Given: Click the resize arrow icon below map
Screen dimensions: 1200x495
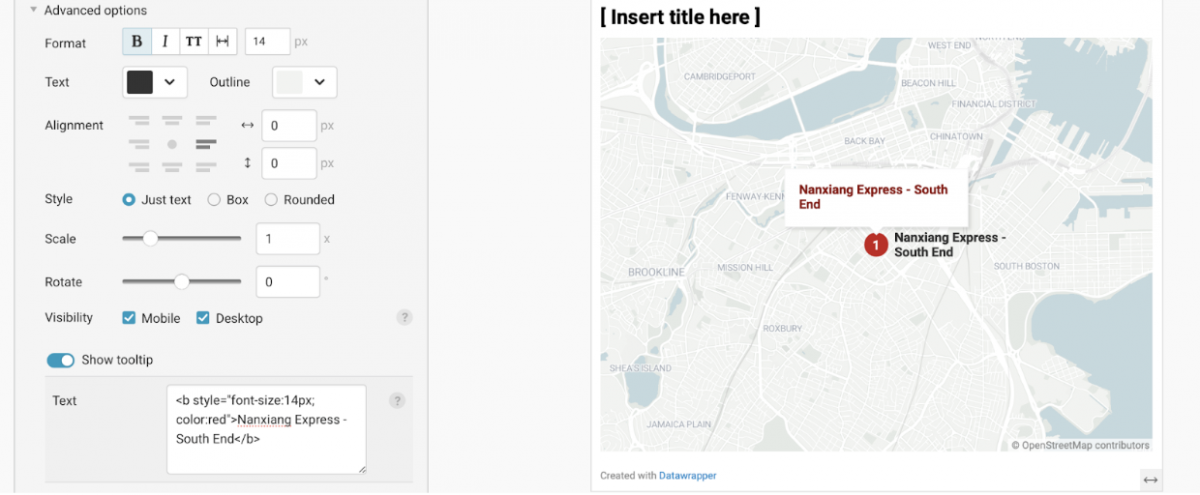Looking at the screenshot, I should click(1150, 481).
